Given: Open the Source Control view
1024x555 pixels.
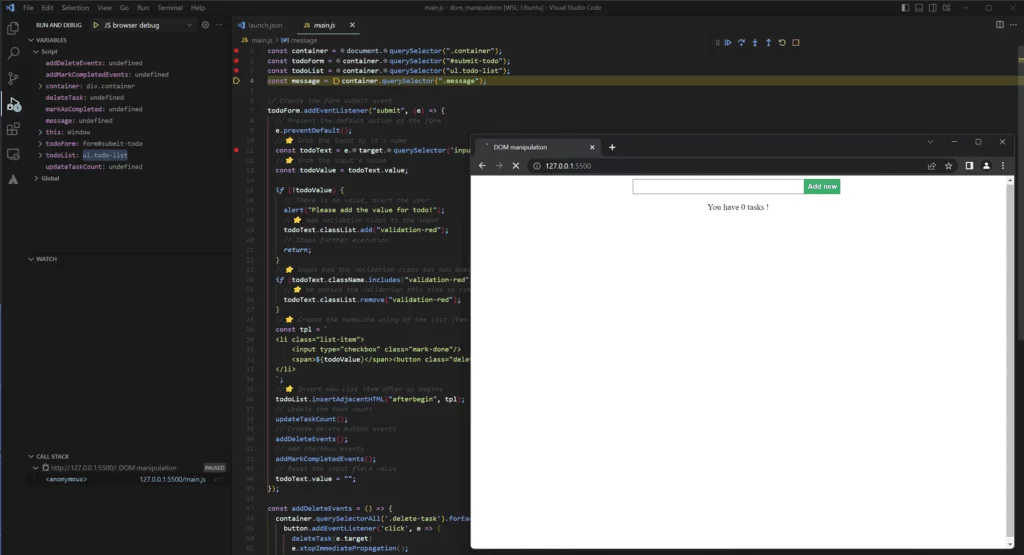Looking at the screenshot, I should tap(12, 78).
